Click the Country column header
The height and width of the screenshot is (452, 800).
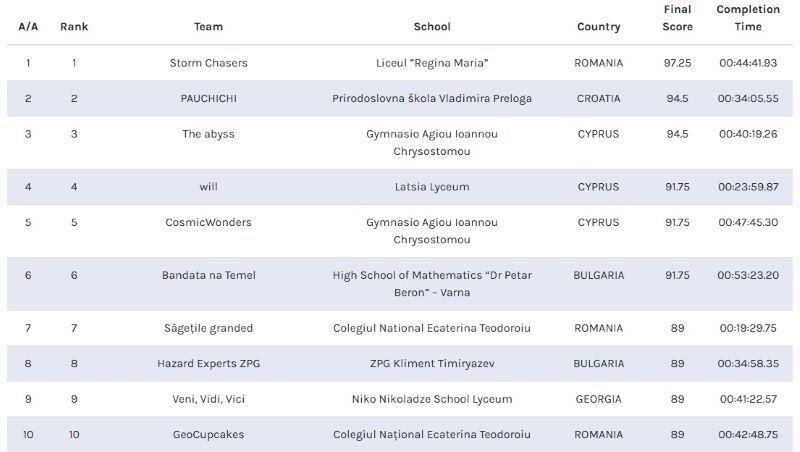click(x=598, y=27)
